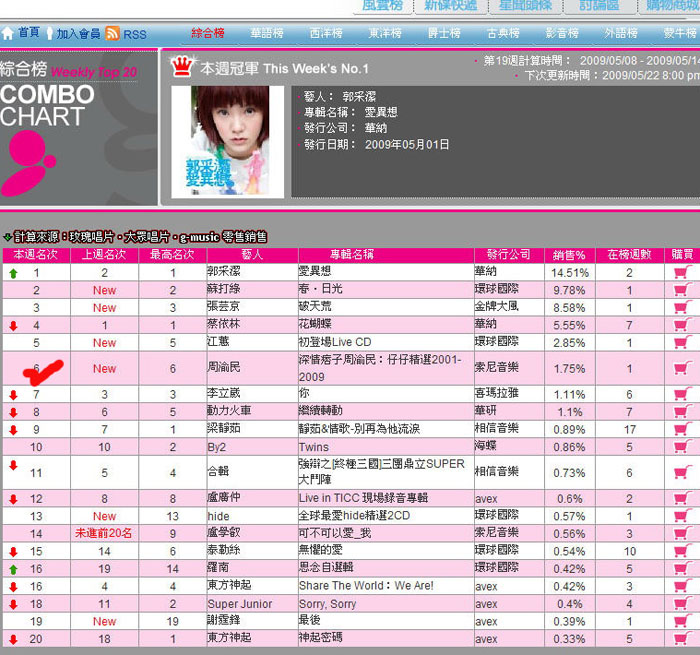Click the cart icon in the 謝霆鋒 row
Screen dimensions: 700x655
click(682, 621)
